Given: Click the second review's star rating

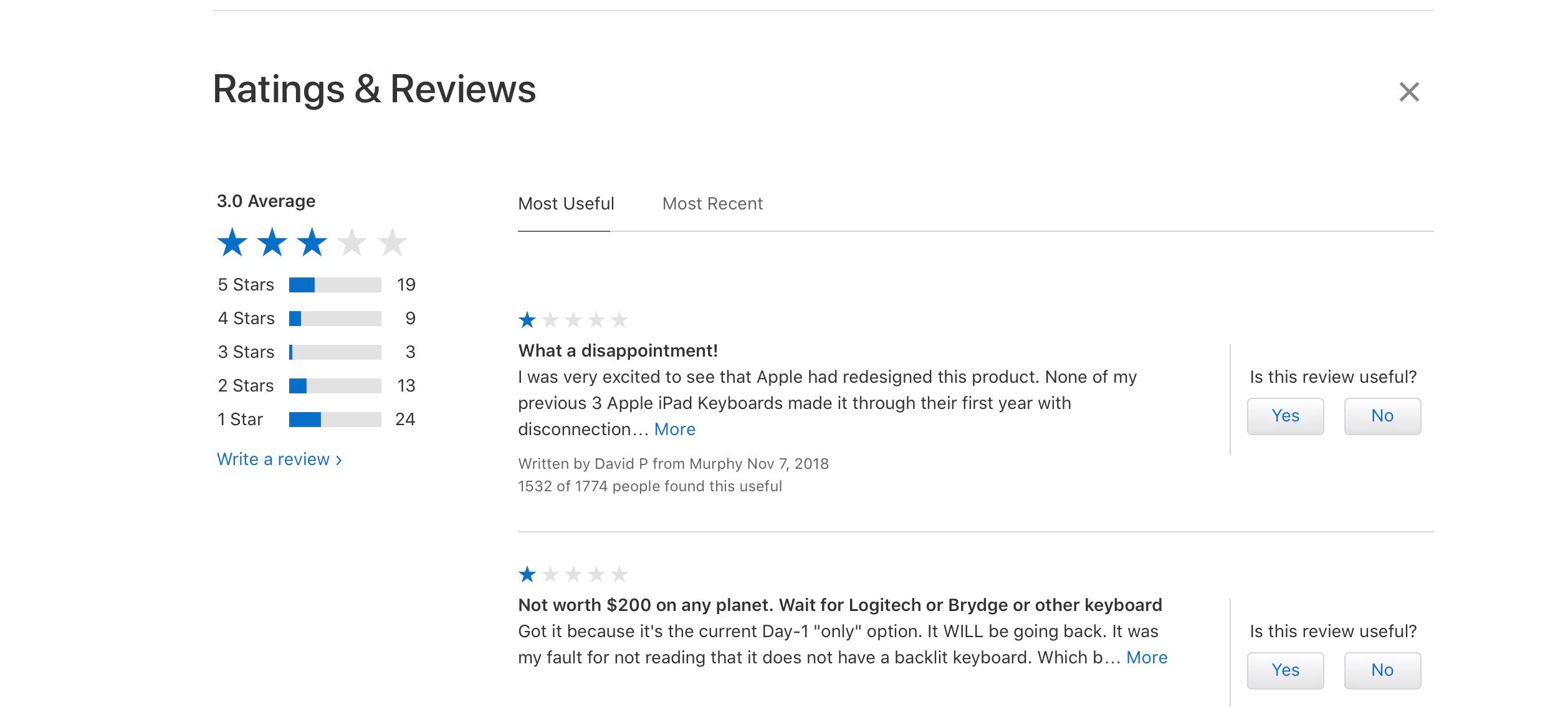Looking at the screenshot, I should click(x=573, y=575).
